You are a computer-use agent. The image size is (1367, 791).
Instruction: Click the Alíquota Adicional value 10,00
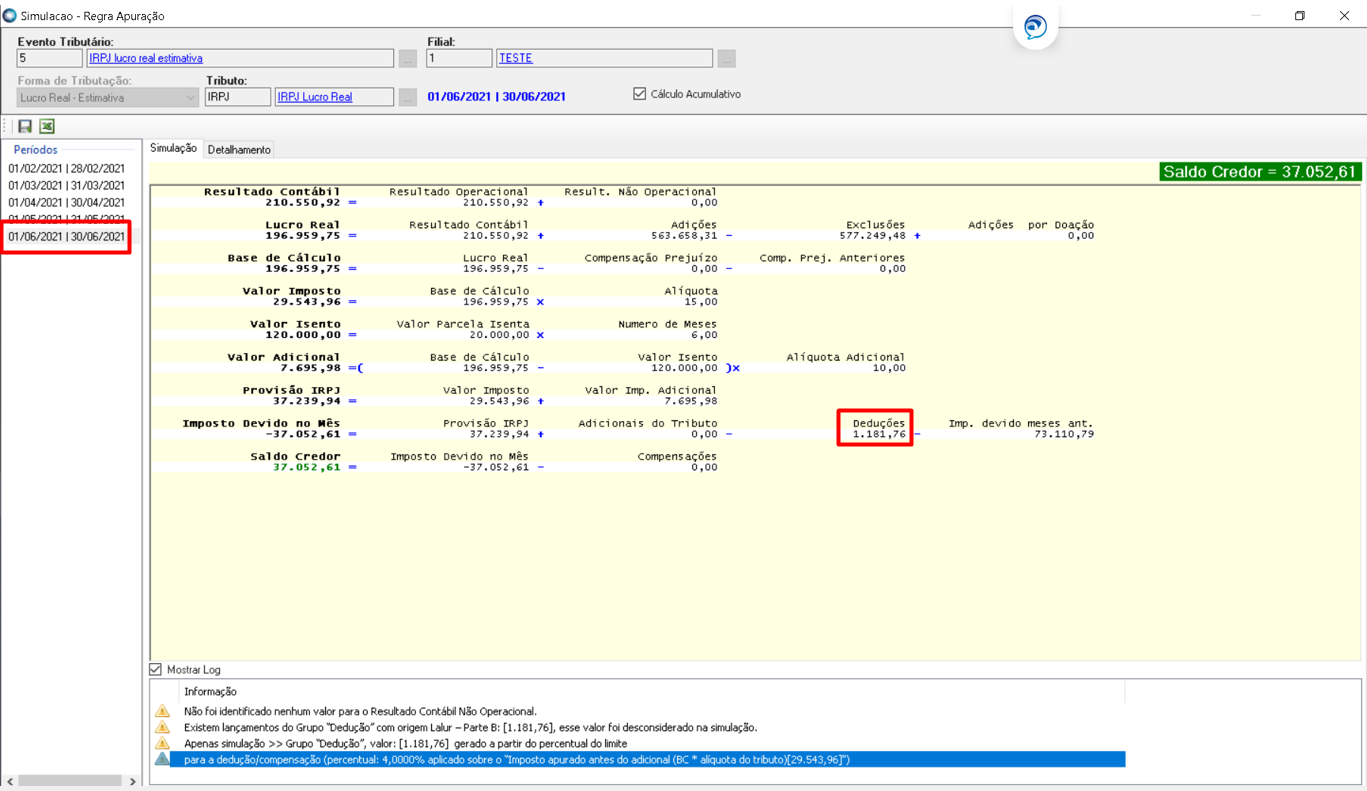[889, 368]
